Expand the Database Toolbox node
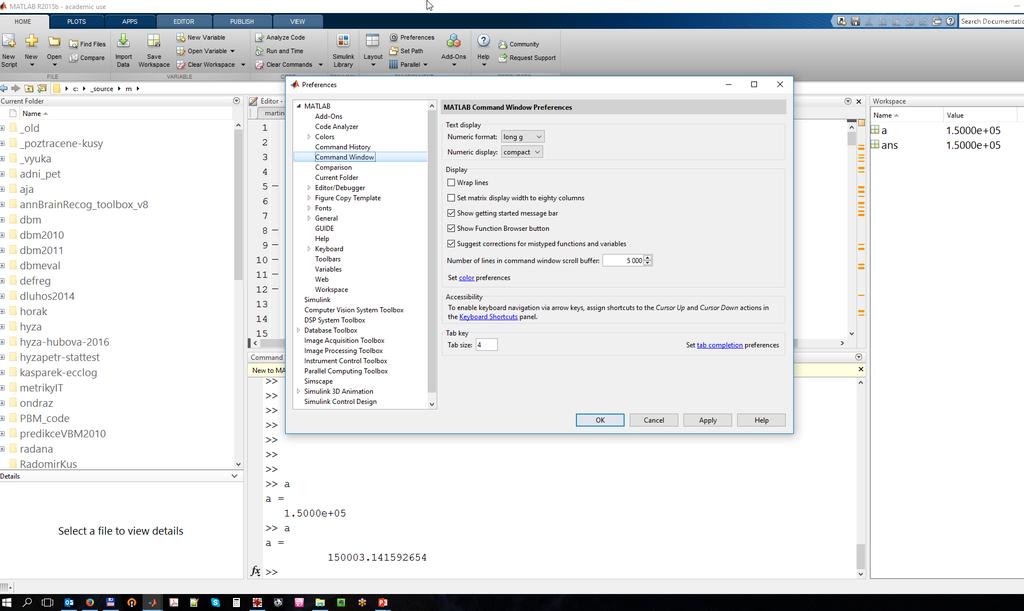Screen dimensions: 1024x611 point(299,330)
